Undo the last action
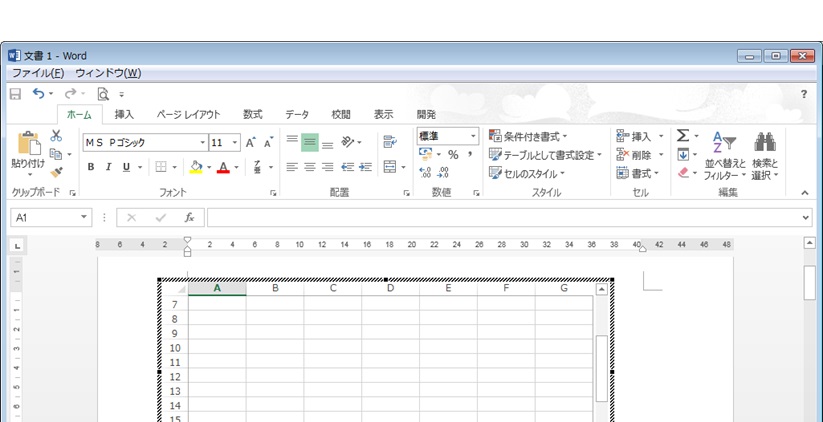The width and height of the screenshot is (823, 422). (38, 93)
